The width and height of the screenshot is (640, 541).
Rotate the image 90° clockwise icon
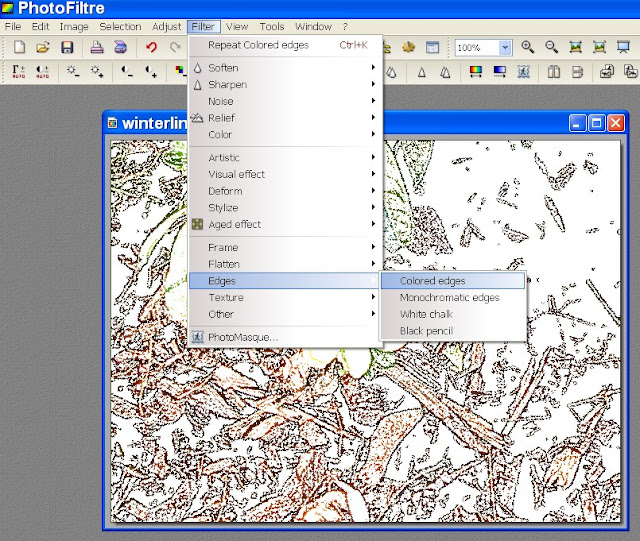point(631,72)
